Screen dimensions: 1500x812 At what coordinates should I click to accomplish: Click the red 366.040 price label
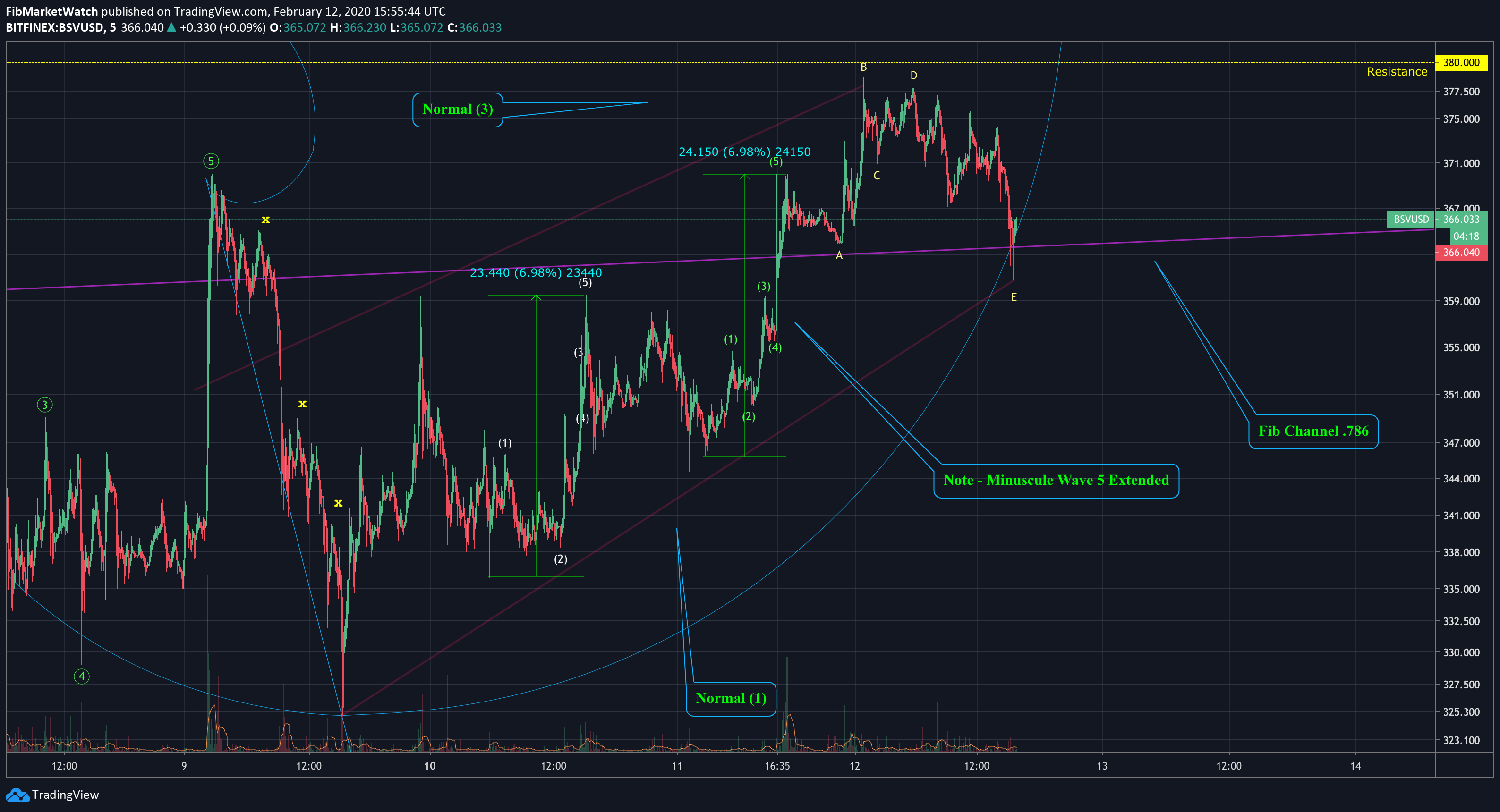click(1461, 253)
